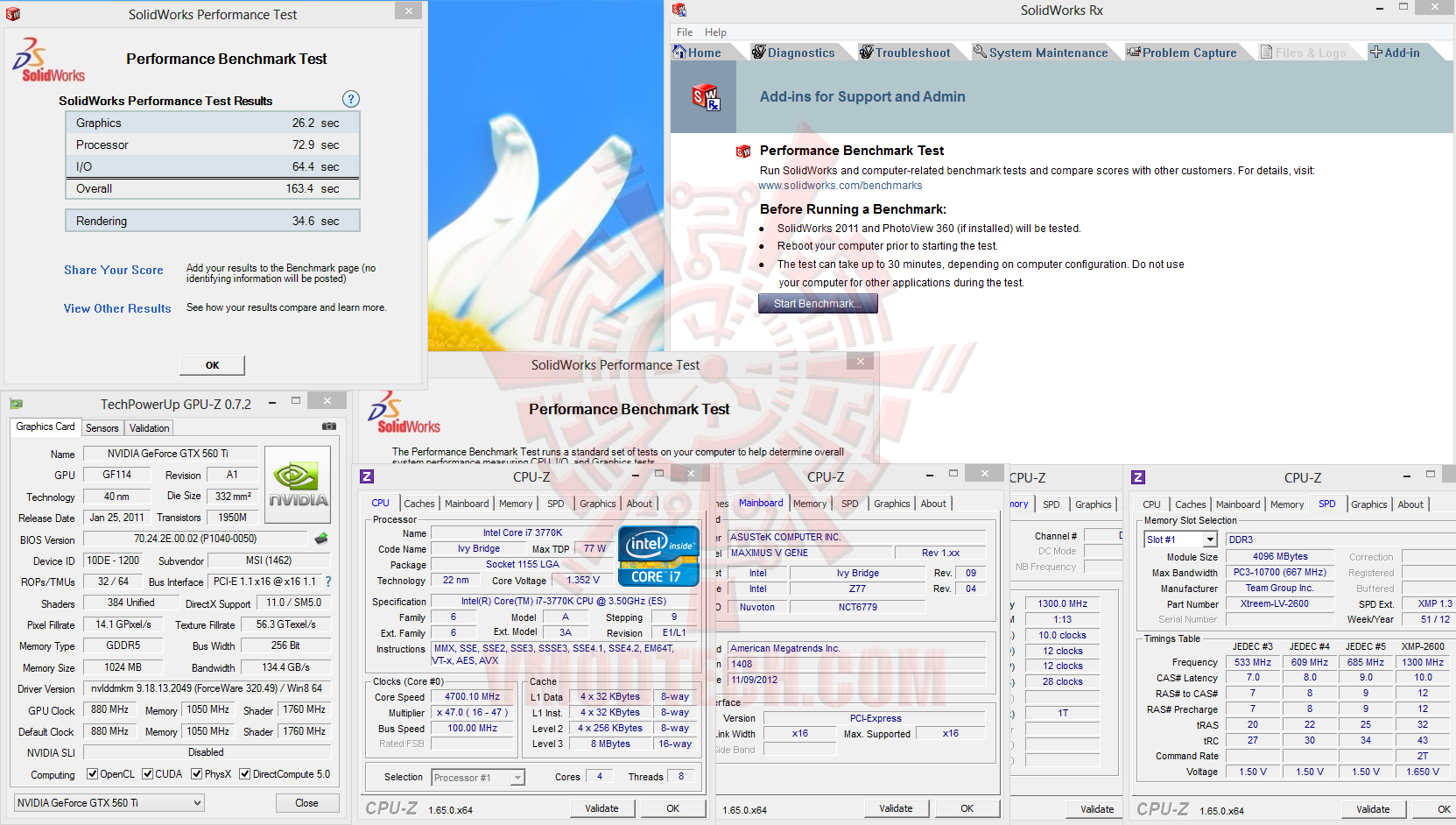Screen dimensions: 1456x825
Task: Click the help question mark in Performance Test results
Action: [x=351, y=99]
